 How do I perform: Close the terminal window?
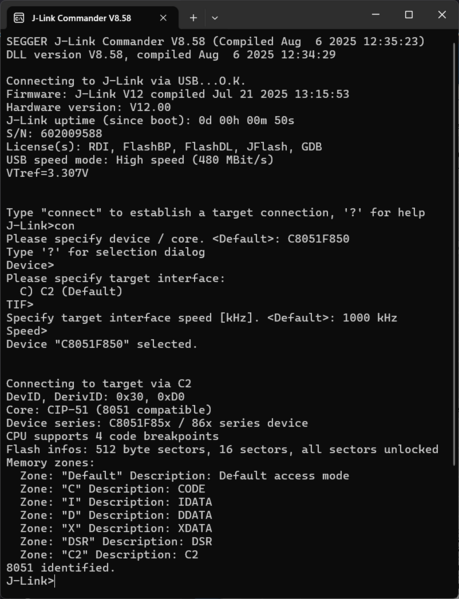pos(442,15)
